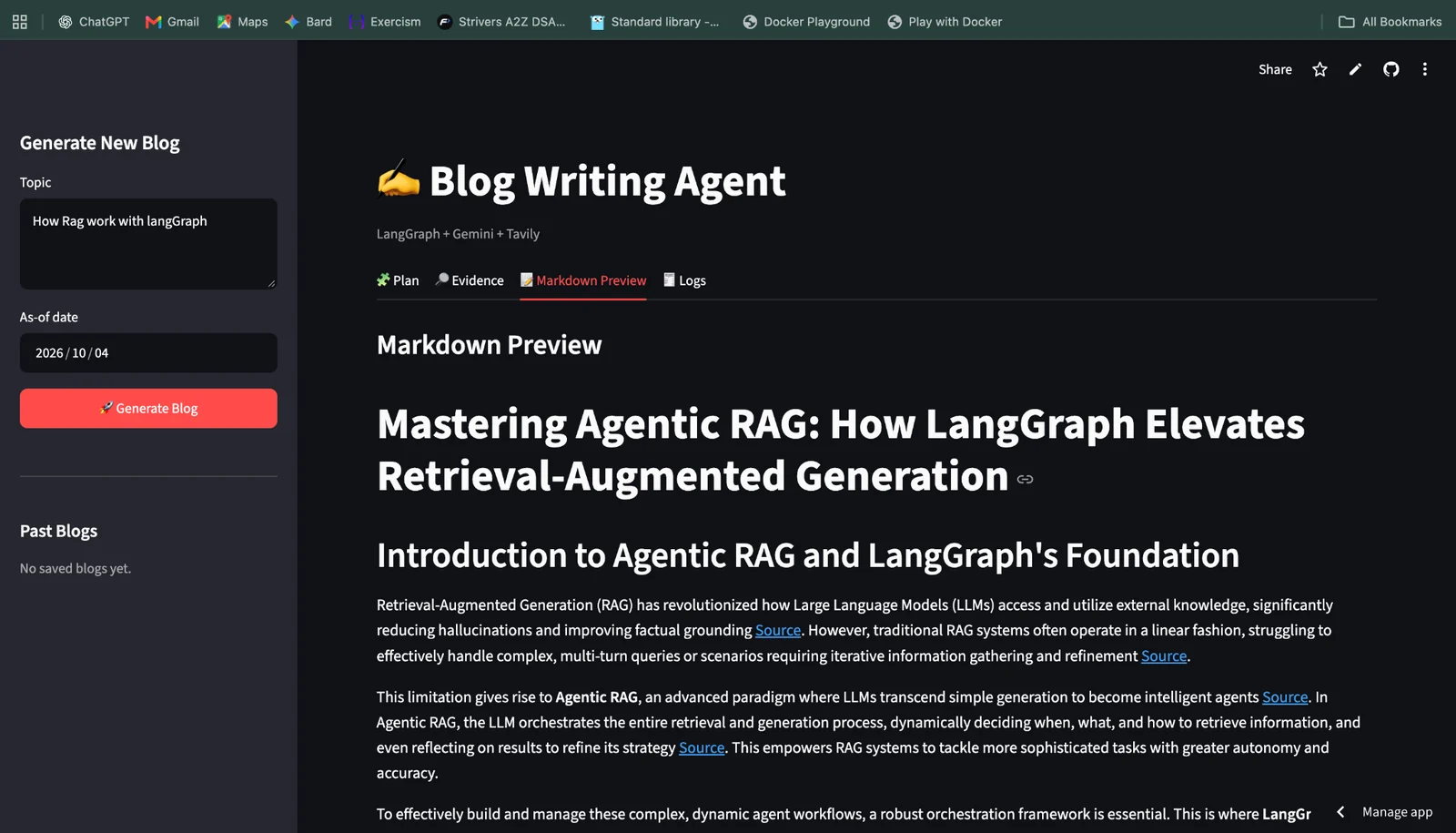Click the 'Generate New Blog' heading
Screen dimensions: 1456x833
pyautogui.click(x=100, y=143)
